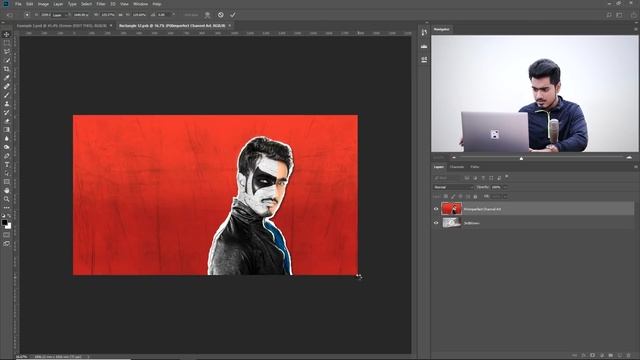Open the Layers panel flyout menu
This screenshot has width=640, height=360.
tap(636, 167)
